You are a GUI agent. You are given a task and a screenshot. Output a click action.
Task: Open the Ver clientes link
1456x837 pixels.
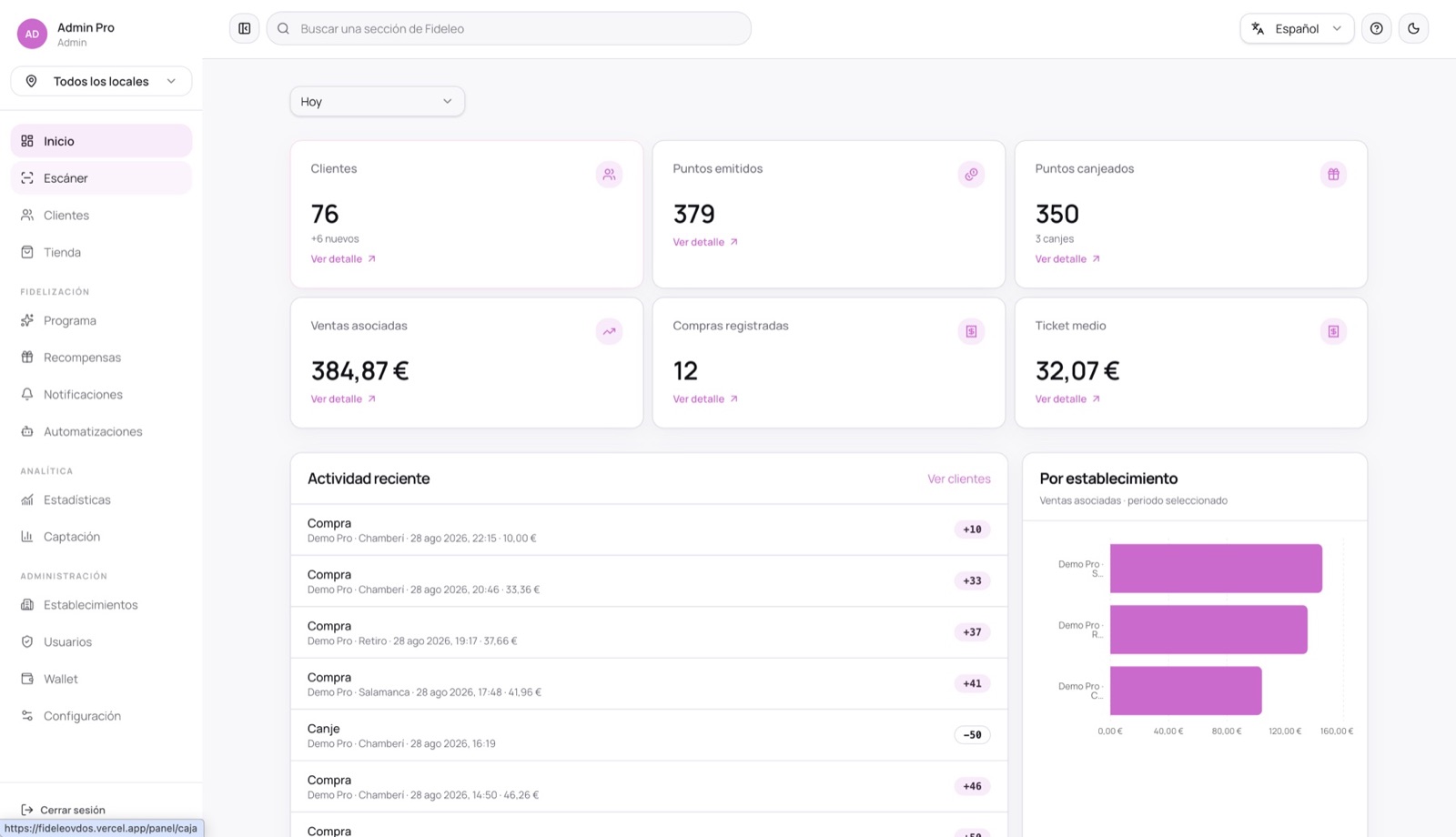pyautogui.click(x=959, y=479)
